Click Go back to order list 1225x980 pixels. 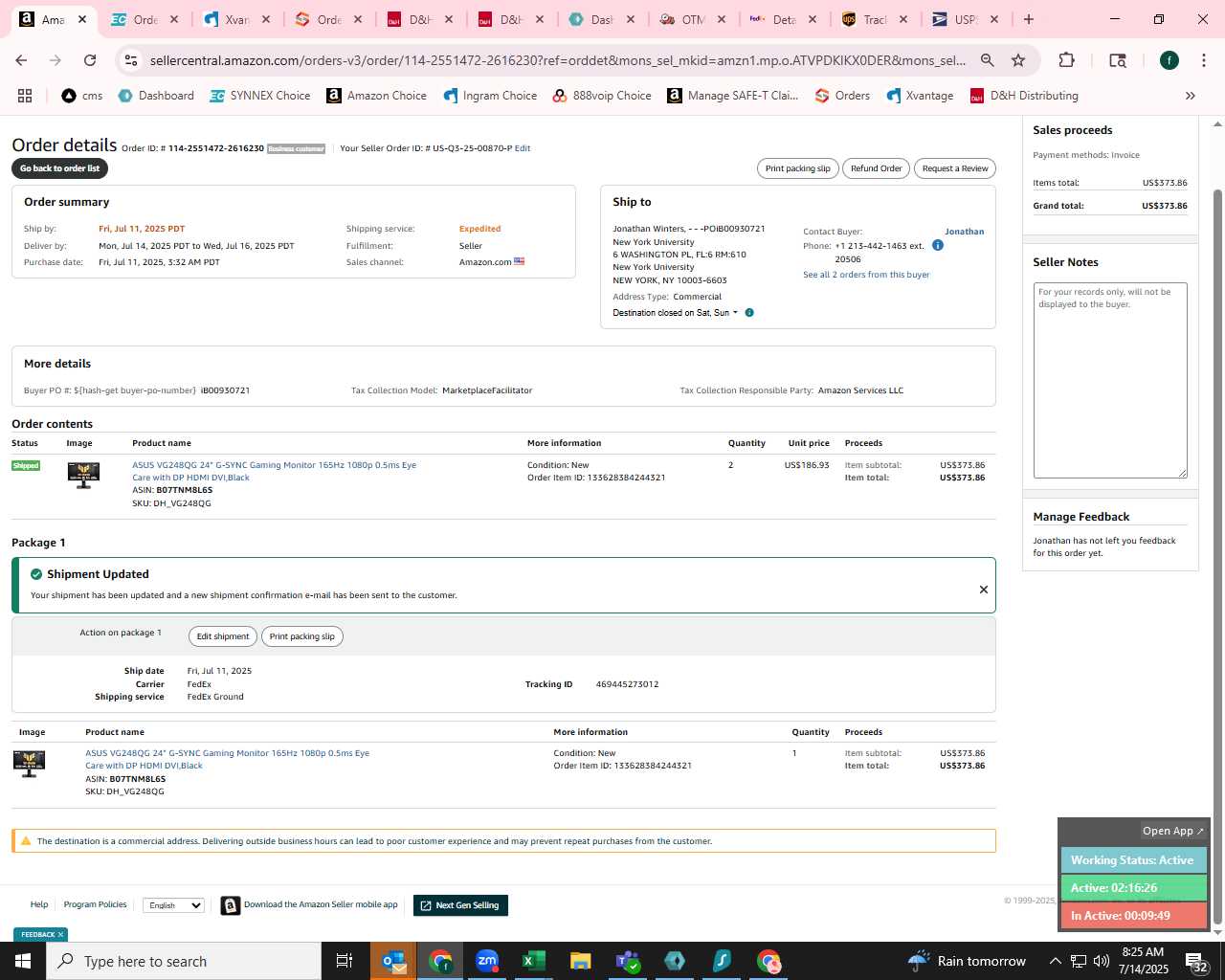coord(59,168)
